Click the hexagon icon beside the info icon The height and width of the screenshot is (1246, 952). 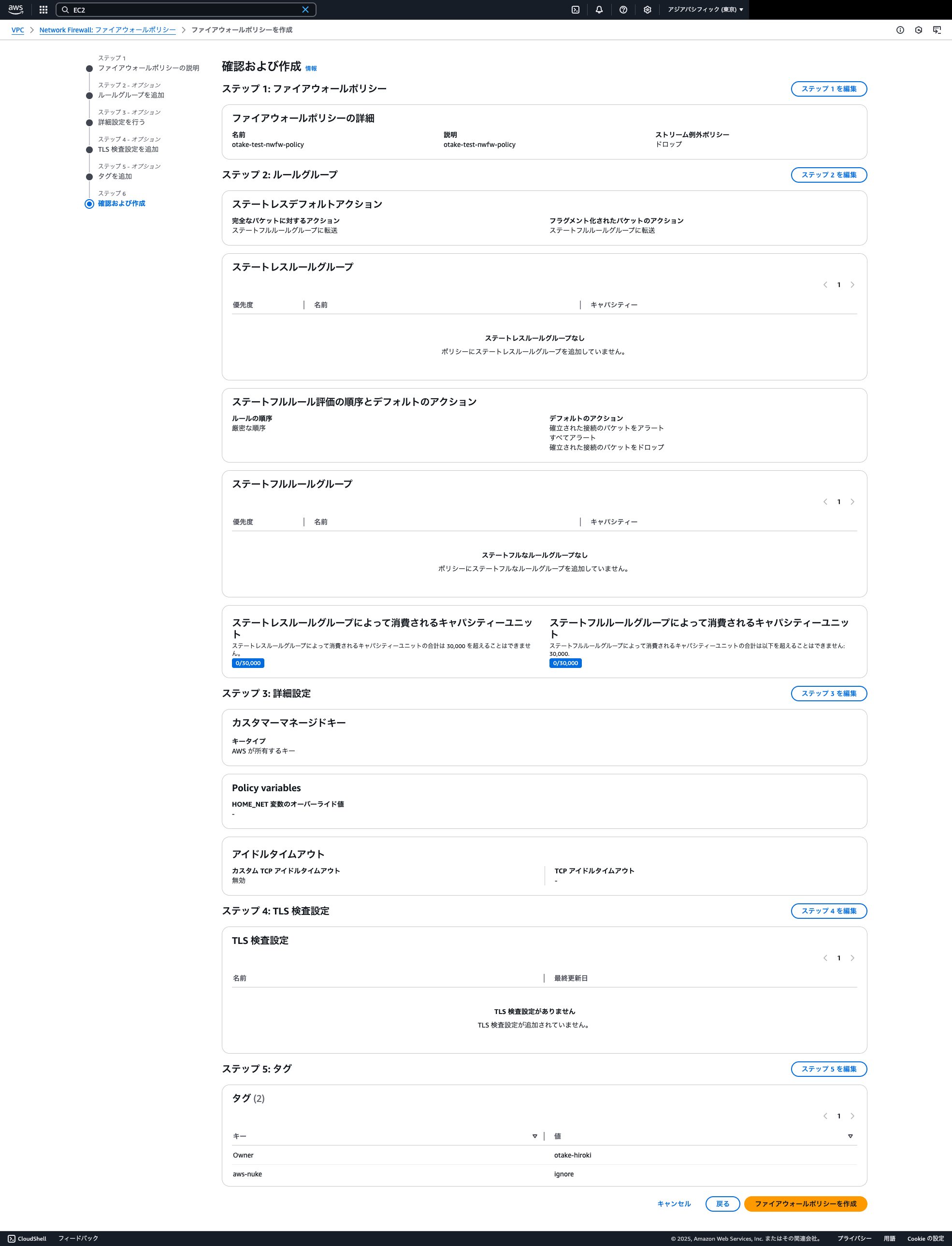pyautogui.click(x=919, y=30)
